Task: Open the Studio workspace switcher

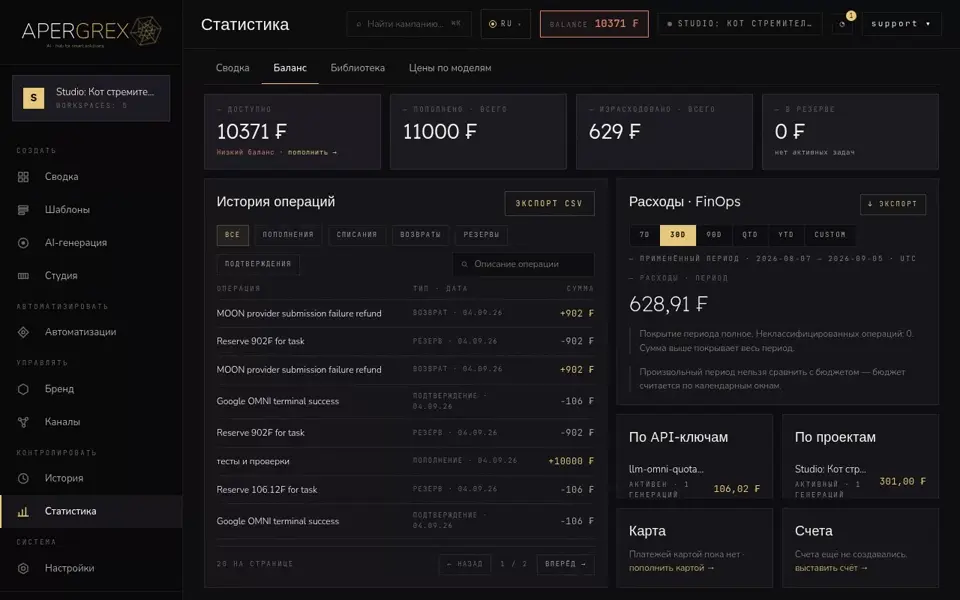Action: point(91,98)
